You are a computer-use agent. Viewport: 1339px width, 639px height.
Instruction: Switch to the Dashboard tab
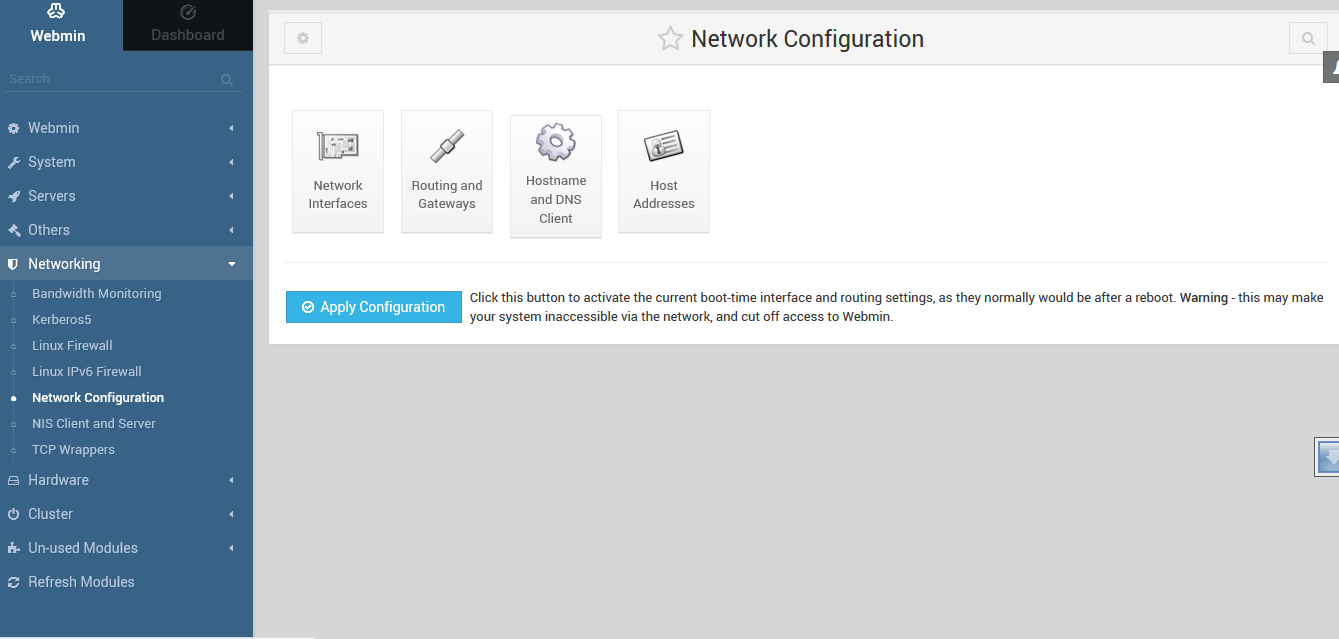click(188, 26)
